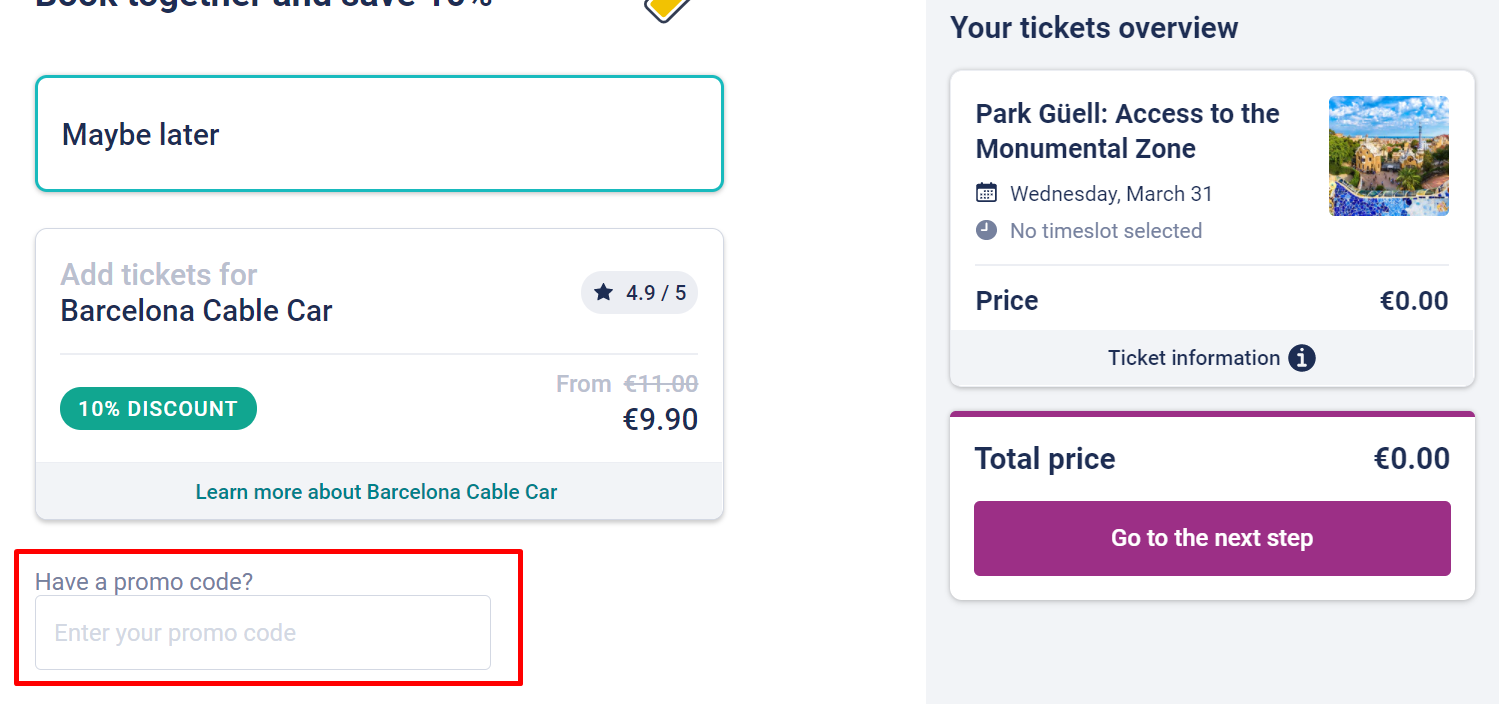Click the Ticket information info icon
1505x704 pixels.
[1301, 358]
